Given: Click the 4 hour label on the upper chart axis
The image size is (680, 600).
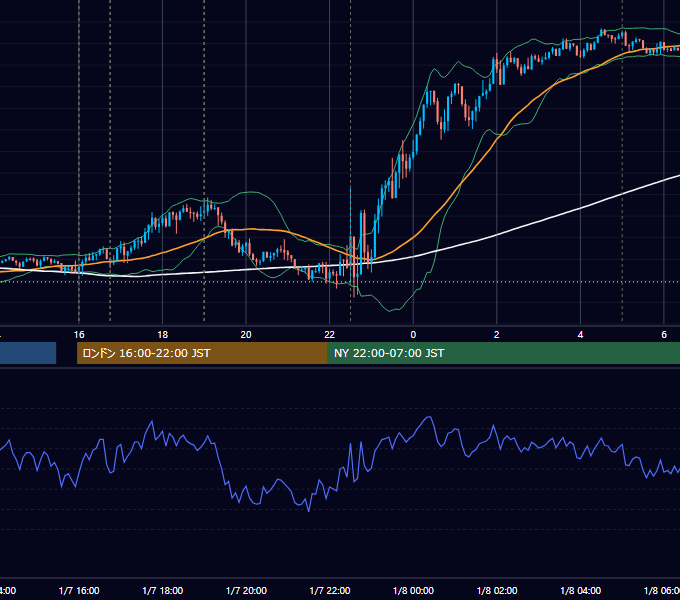Looking at the screenshot, I should (580, 335).
